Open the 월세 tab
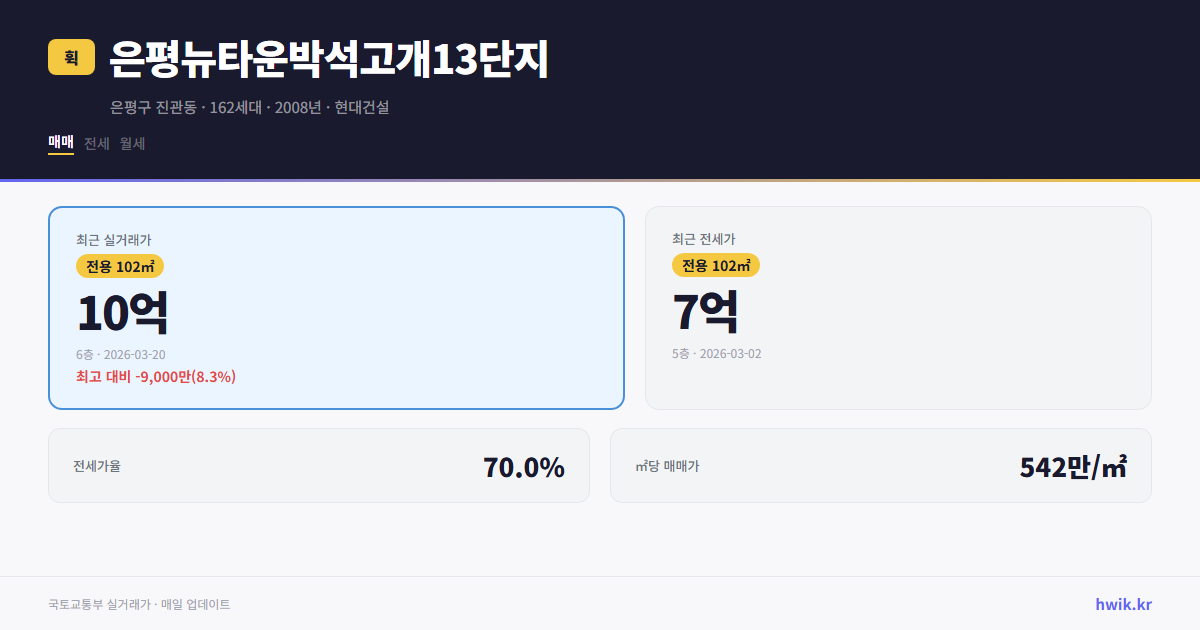 click(x=130, y=143)
